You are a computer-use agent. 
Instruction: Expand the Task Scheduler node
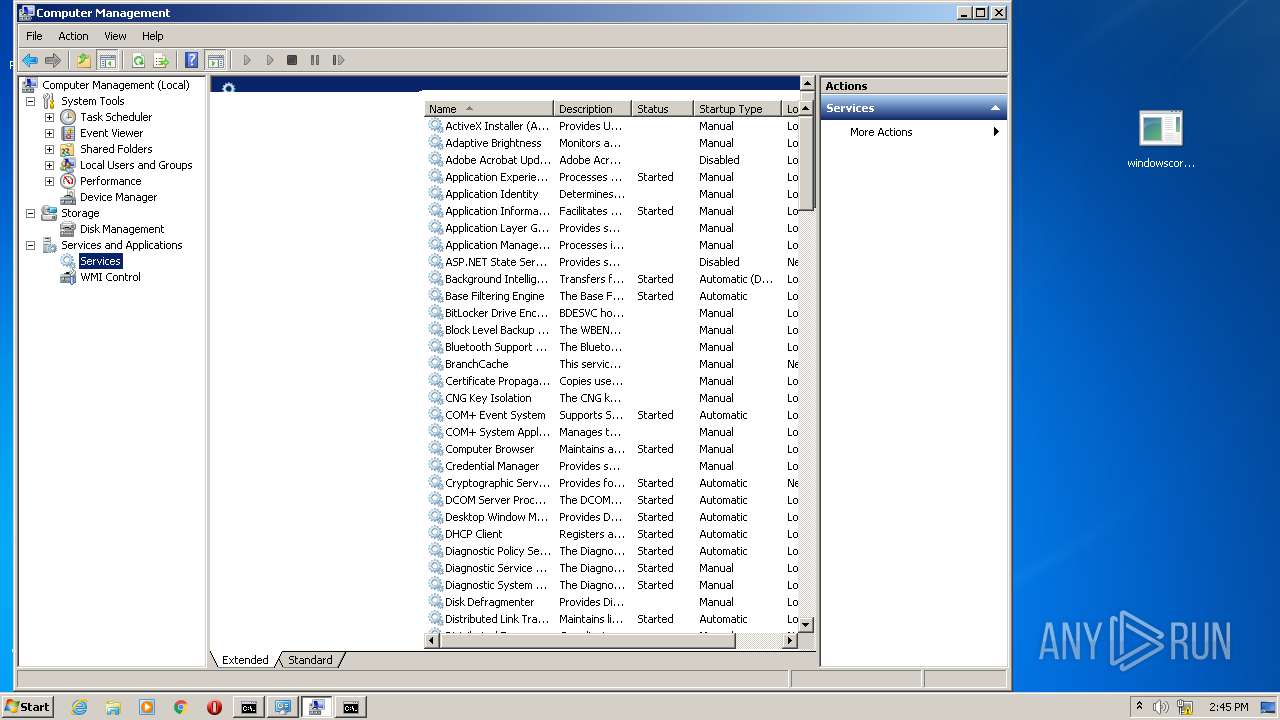[x=49, y=117]
